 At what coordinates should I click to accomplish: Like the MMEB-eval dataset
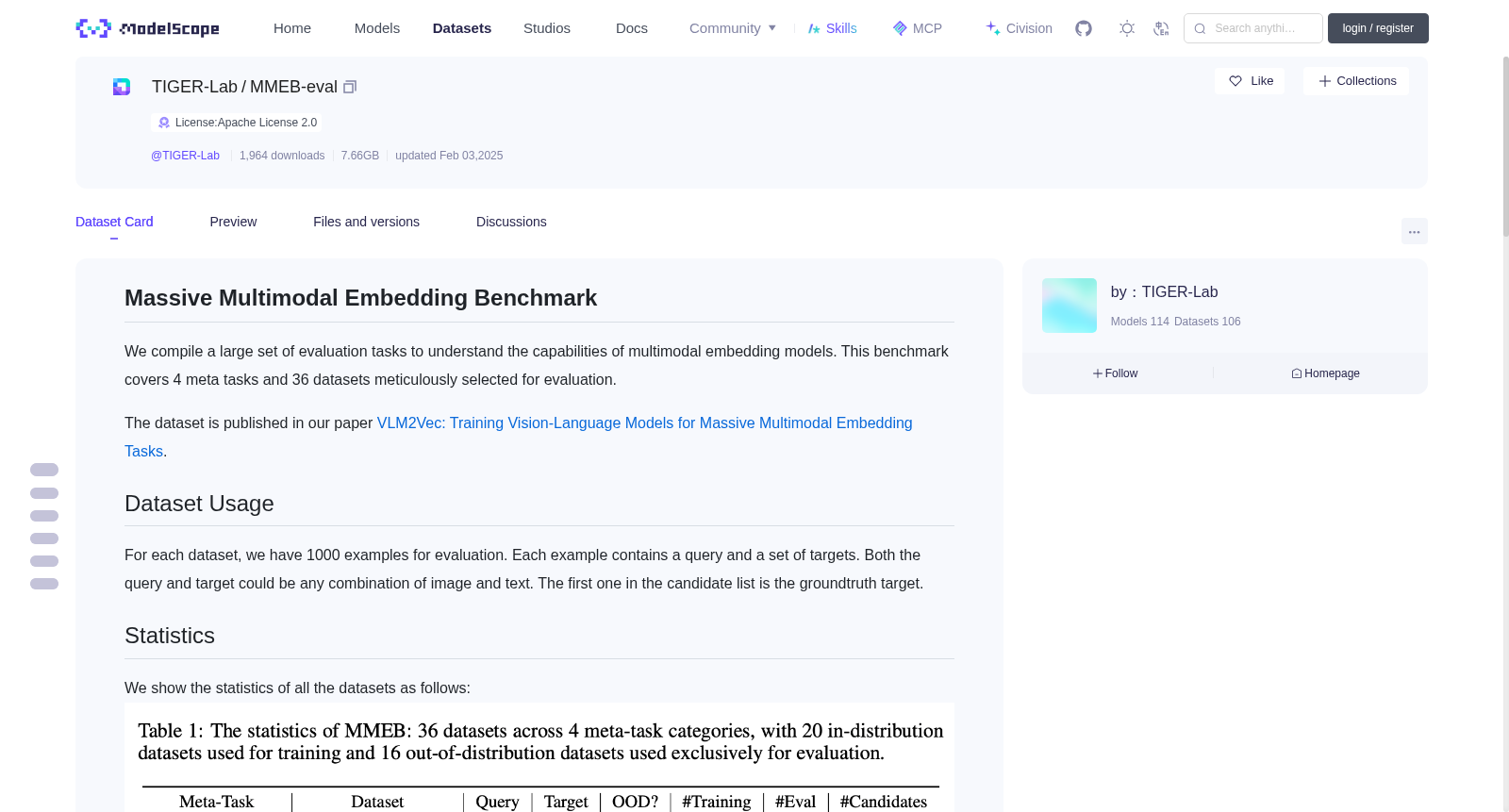point(1250,81)
